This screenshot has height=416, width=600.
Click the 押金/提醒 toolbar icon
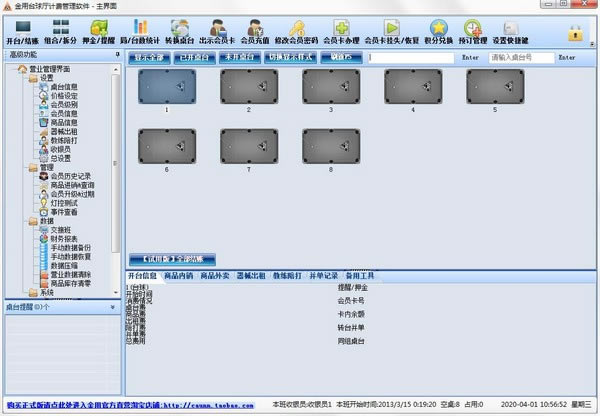[x=99, y=30]
